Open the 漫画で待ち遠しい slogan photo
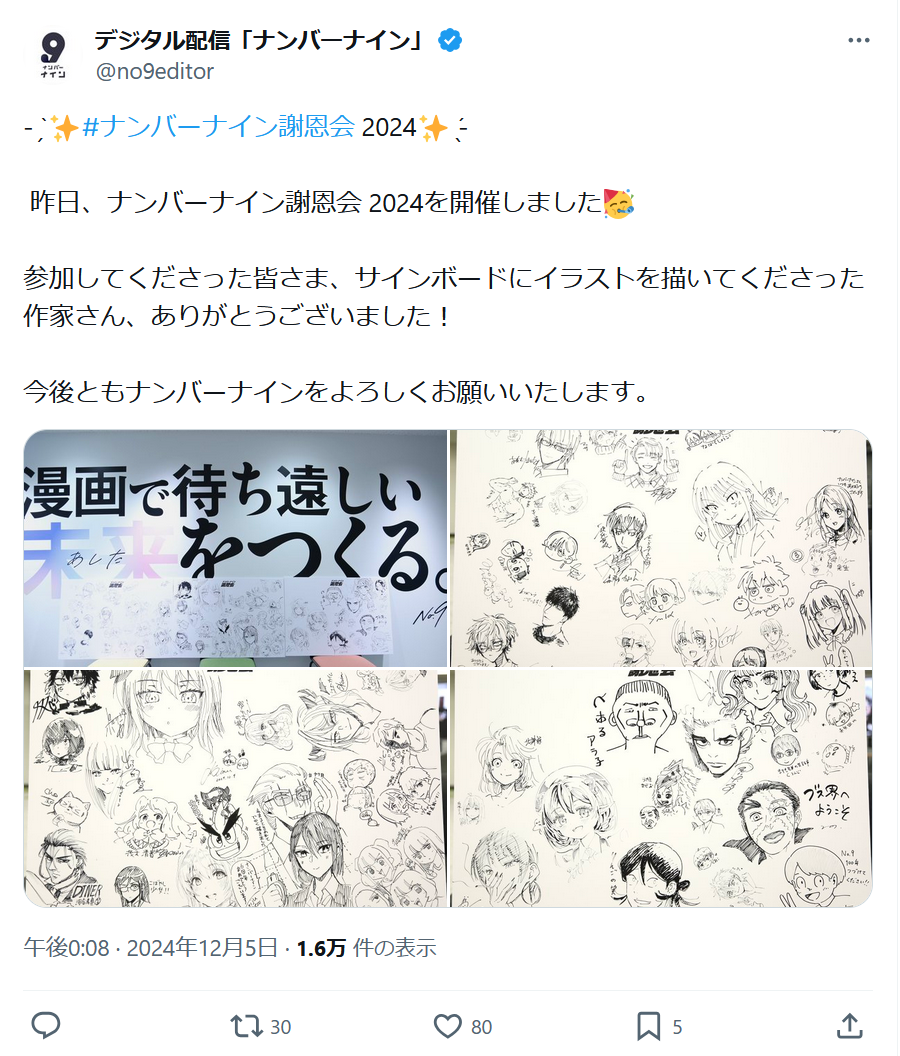This screenshot has height=1056, width=900. click(x=235, y=548)
